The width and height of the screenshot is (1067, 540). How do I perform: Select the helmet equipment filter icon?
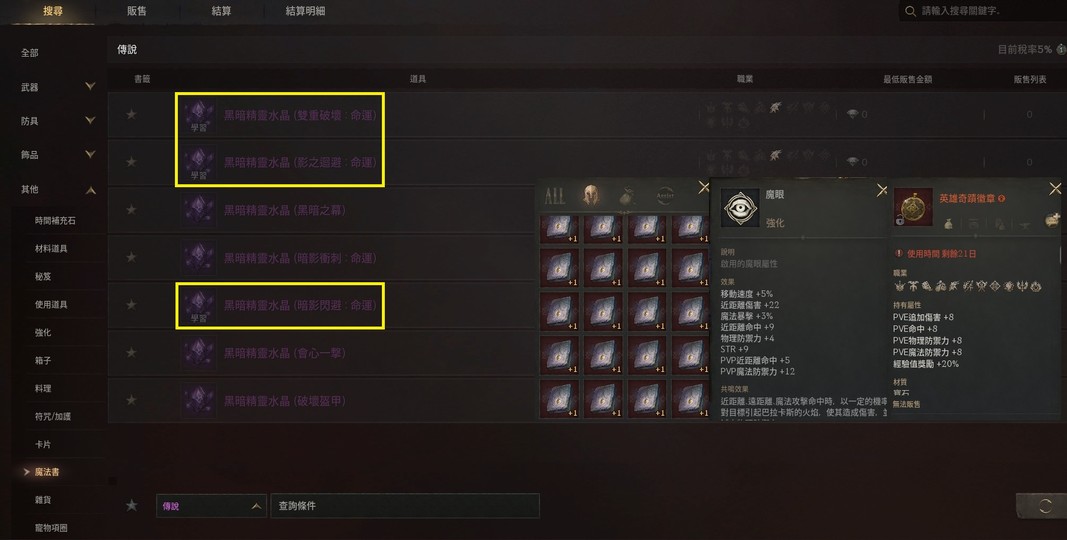pyautogui.click(x=591, y=196)
